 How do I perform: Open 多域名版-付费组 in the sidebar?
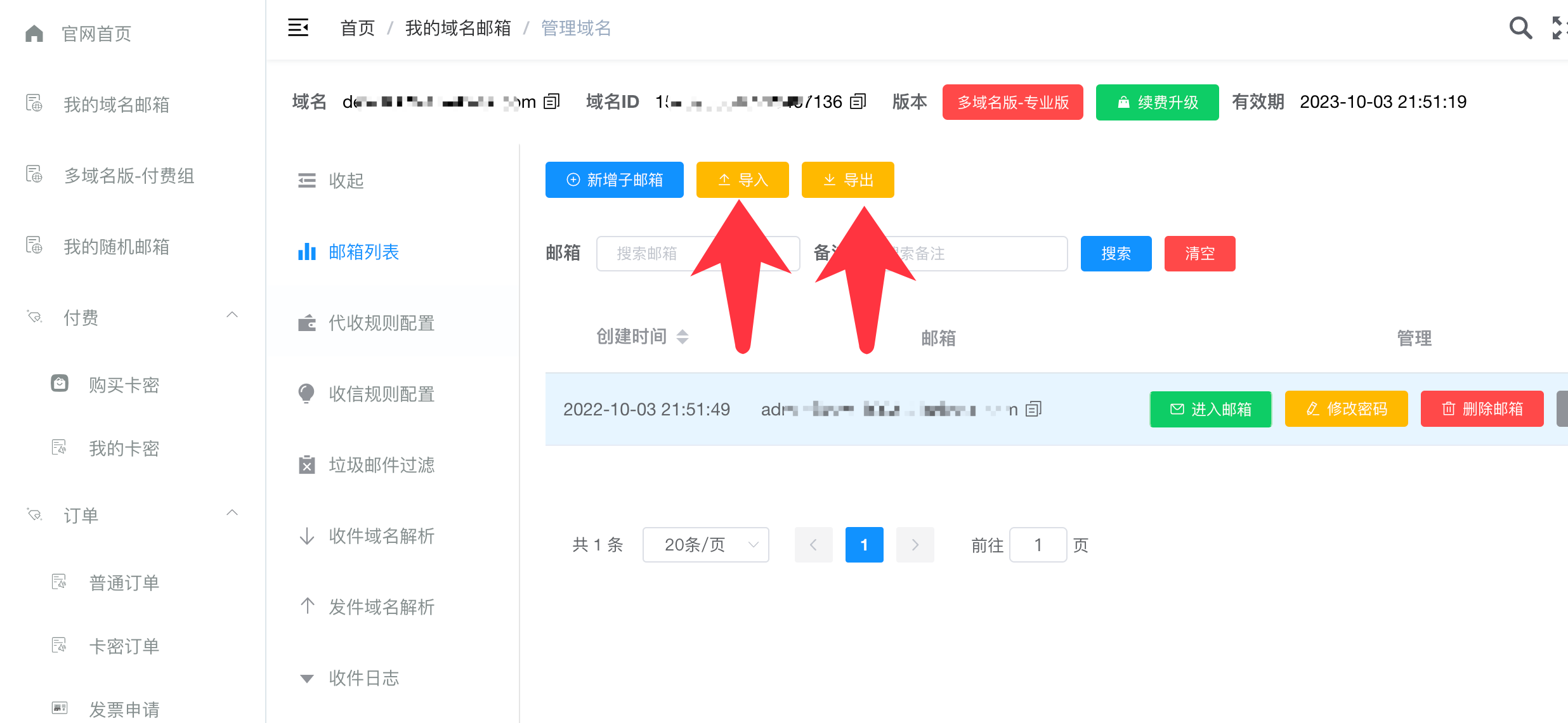pos(129,176)
